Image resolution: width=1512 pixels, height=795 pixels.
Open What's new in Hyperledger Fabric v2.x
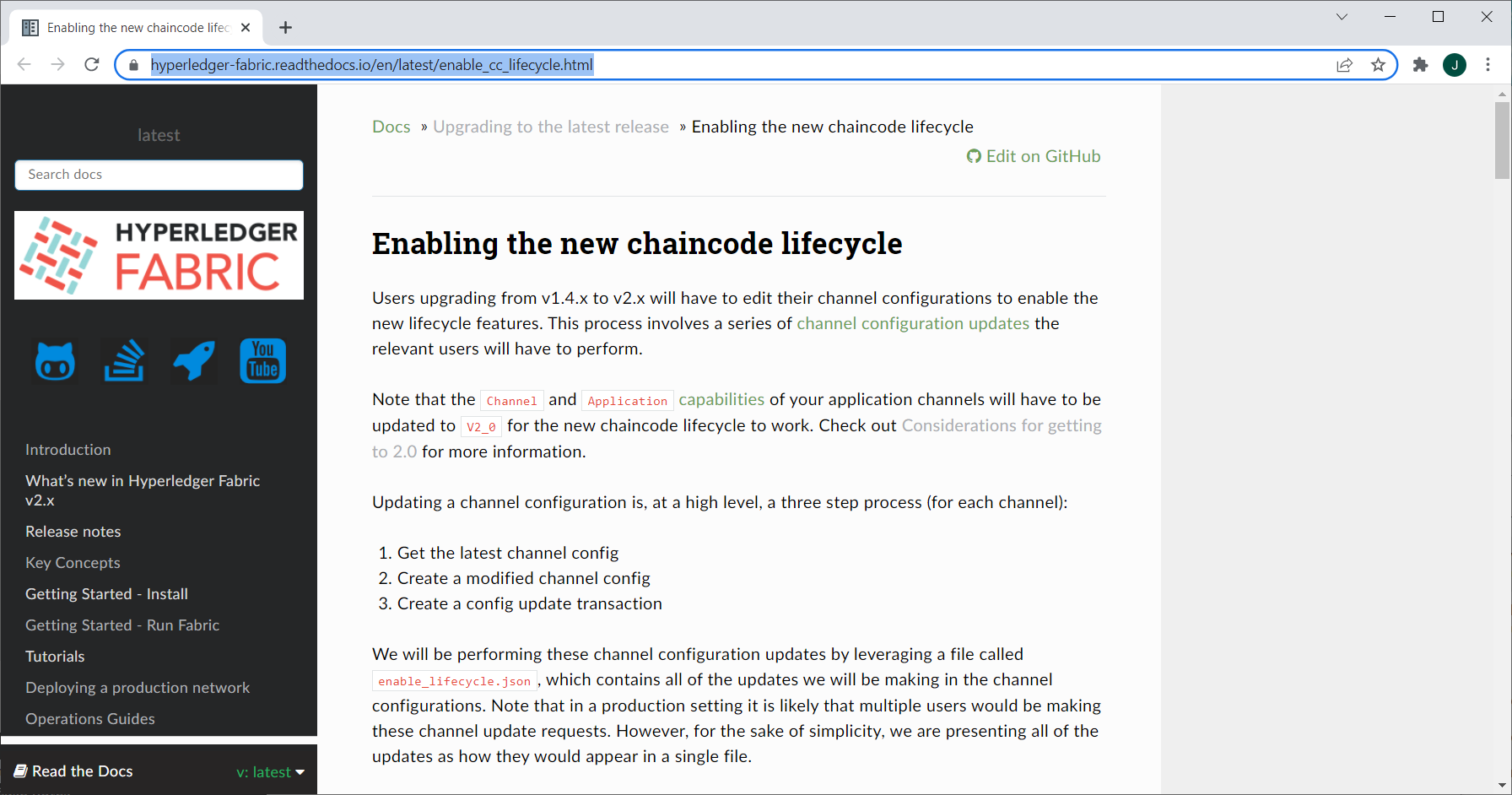pyautogui.click(x=143, y=490)
